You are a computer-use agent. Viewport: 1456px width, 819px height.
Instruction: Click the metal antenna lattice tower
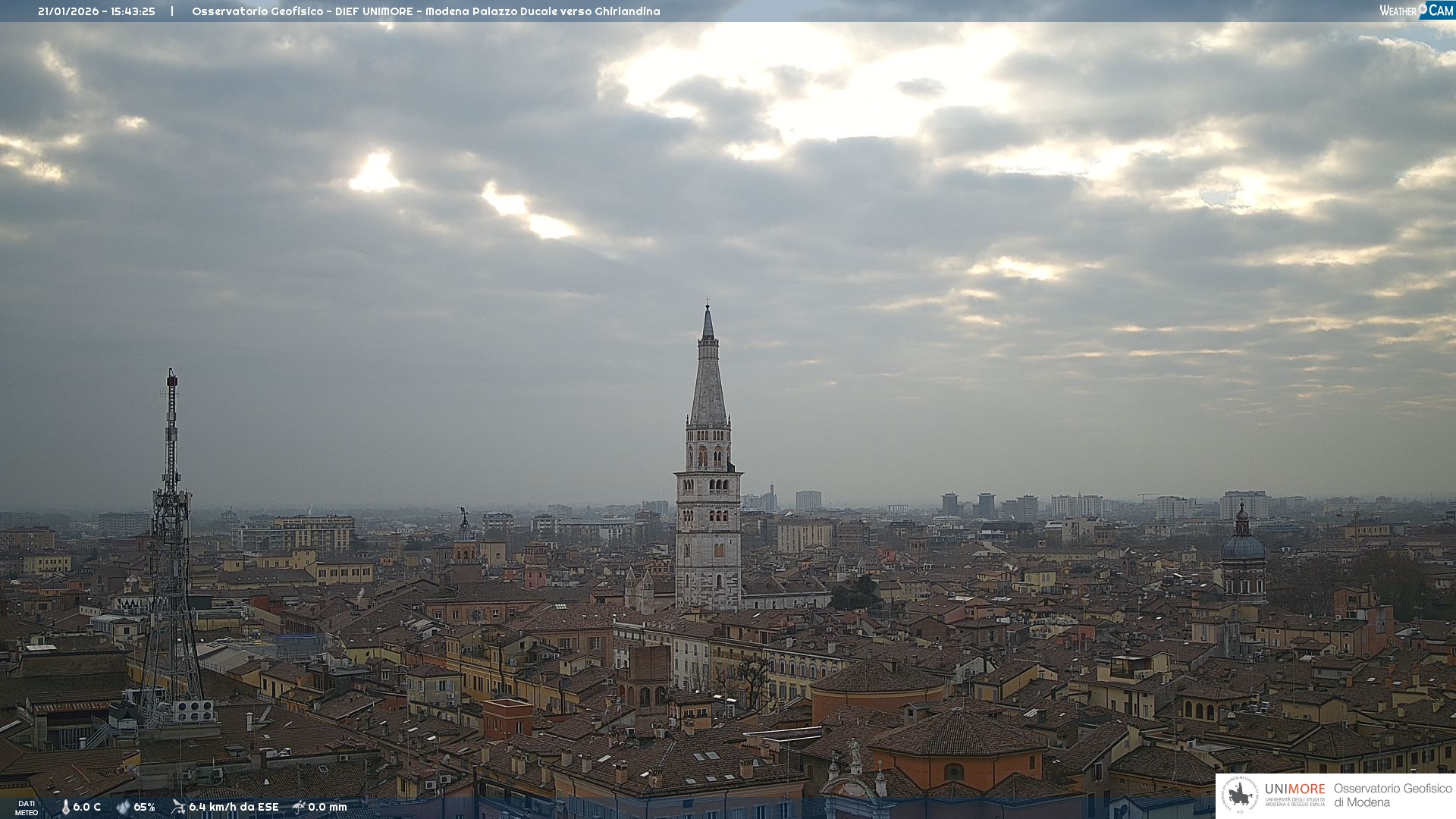171,546
